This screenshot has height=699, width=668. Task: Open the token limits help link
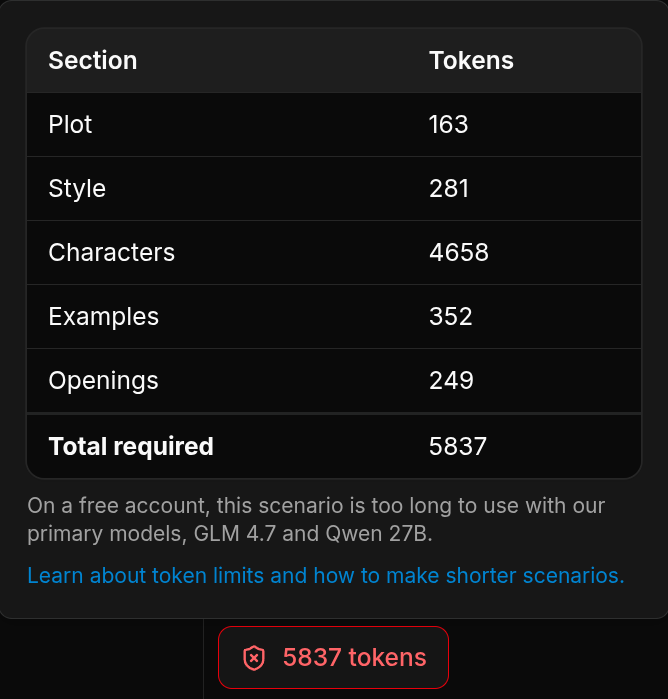coord(326,575)
